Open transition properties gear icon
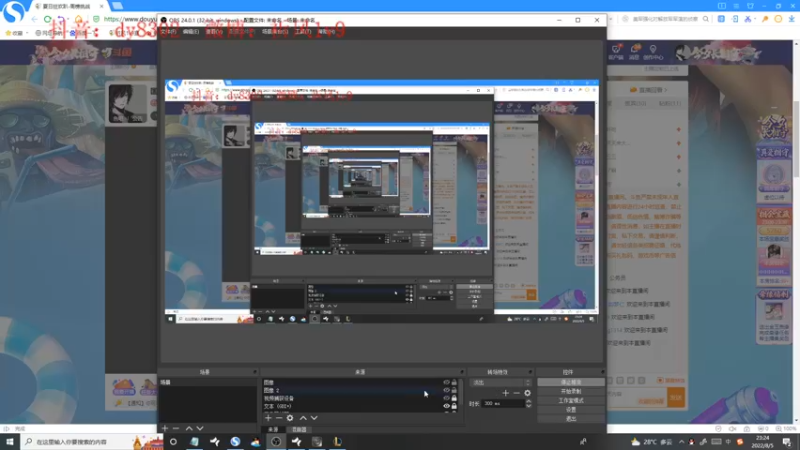Screen dimensions: 800x450 click(527, 393)
